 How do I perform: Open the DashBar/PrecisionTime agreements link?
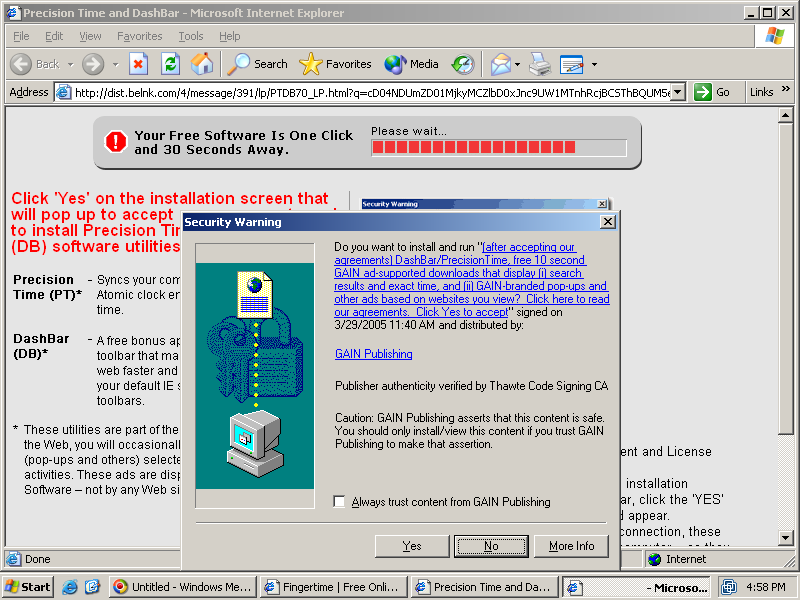tap(471, 280)
